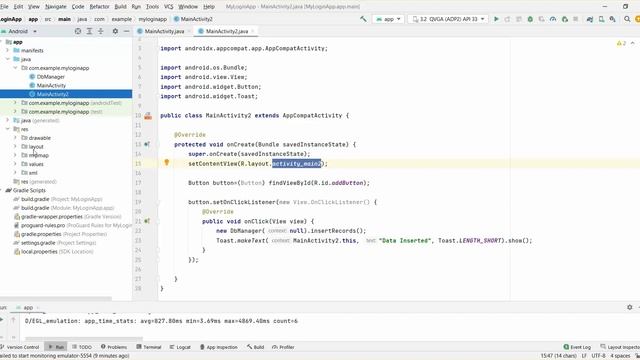Screen dimensions: 640x360
Task: Click the UTF-8 encoding in status bar
Action: coord(598,356)
